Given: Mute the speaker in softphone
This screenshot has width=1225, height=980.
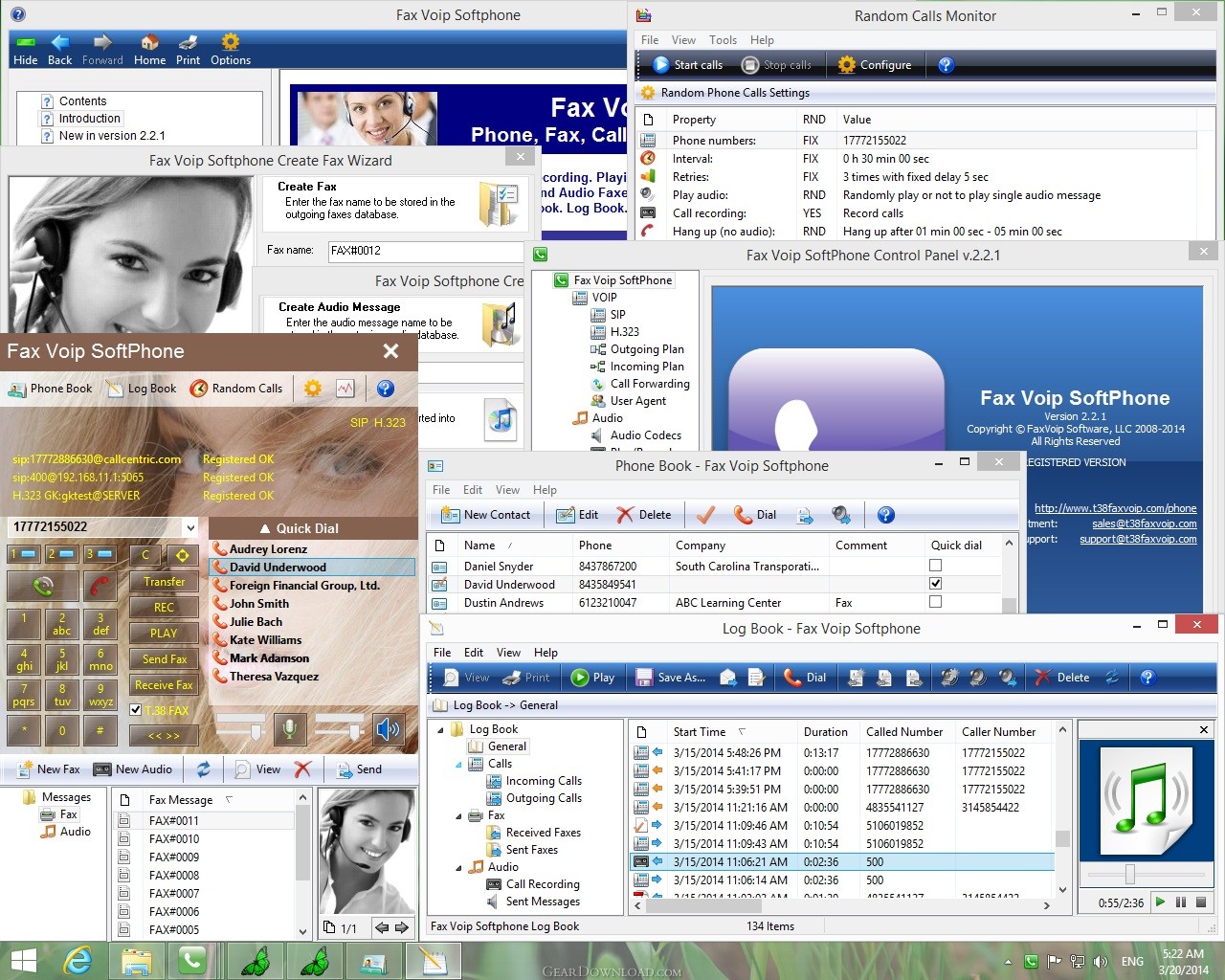Looking at the screenshot, I should pos(388,729).
